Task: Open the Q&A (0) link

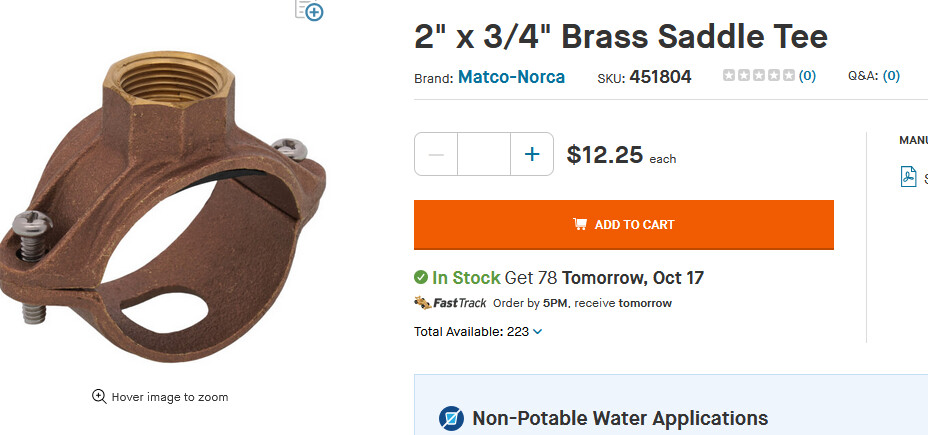Action: pos(890,76)
